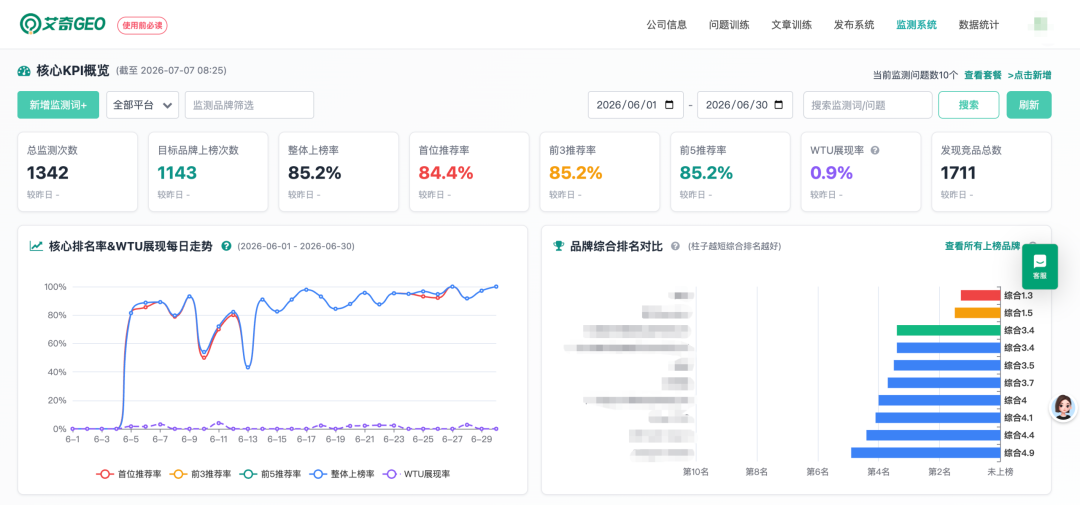Click help icon beside 每日走势 title
The width and height of the screenshot is (1080, 505).
click(x=226, y=246)
